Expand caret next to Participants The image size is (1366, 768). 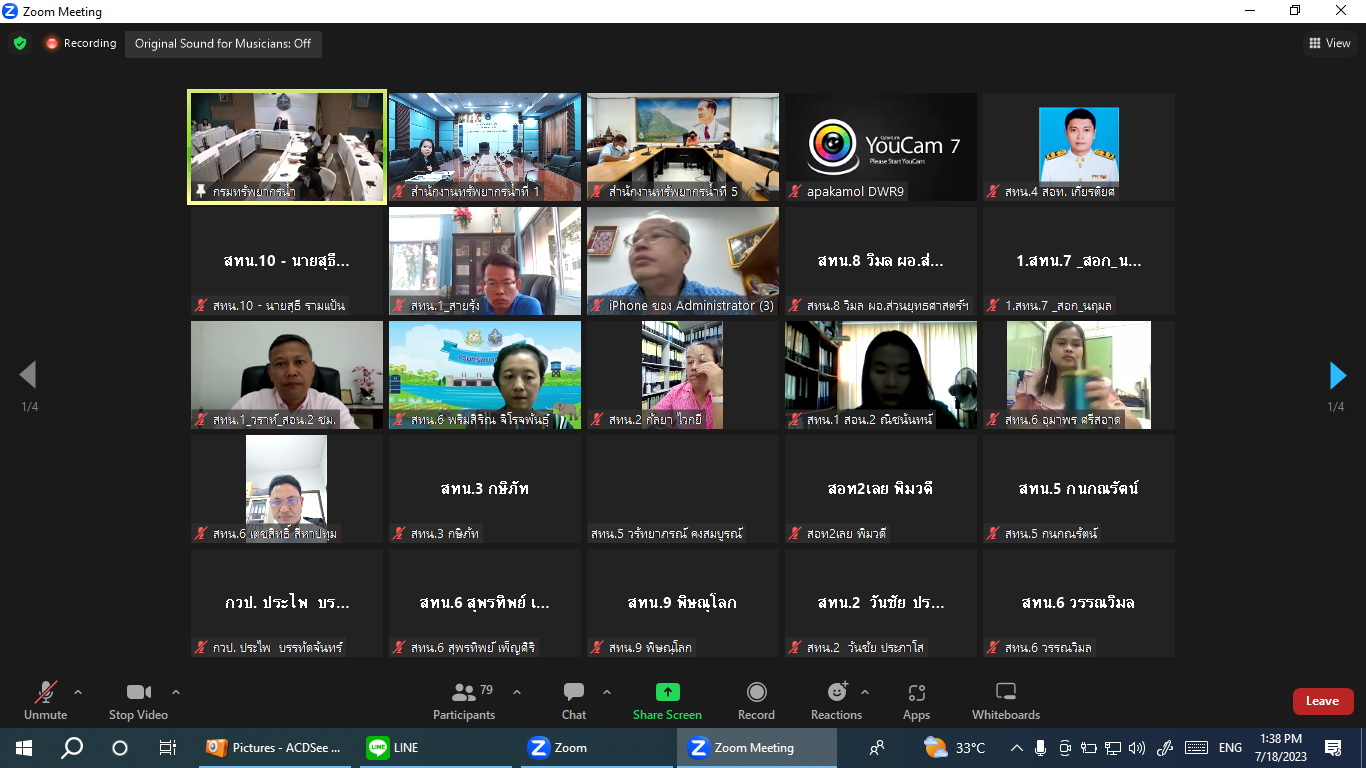pos(517,692)
